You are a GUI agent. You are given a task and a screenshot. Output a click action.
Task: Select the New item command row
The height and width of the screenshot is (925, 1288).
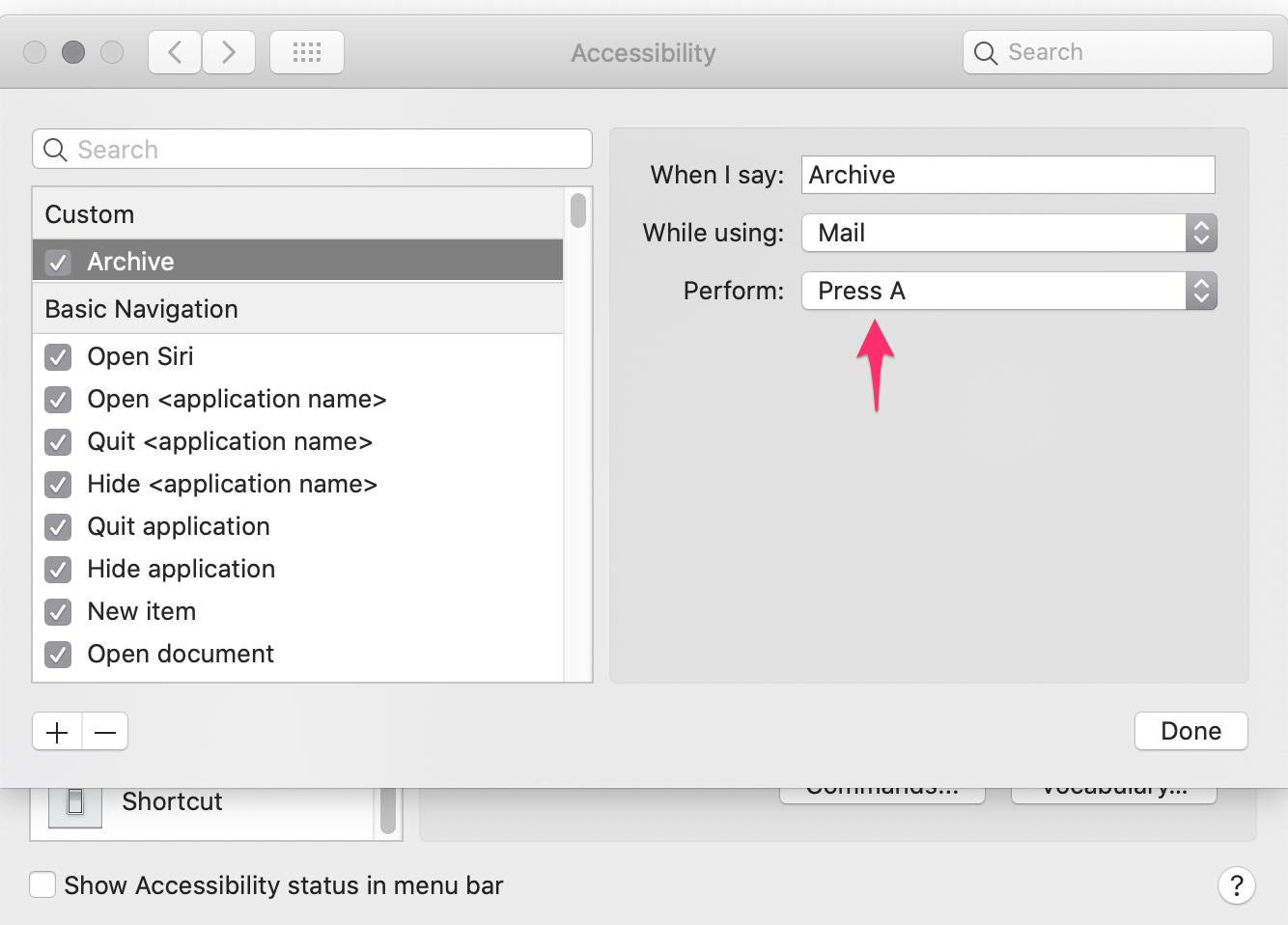point(142,611)
